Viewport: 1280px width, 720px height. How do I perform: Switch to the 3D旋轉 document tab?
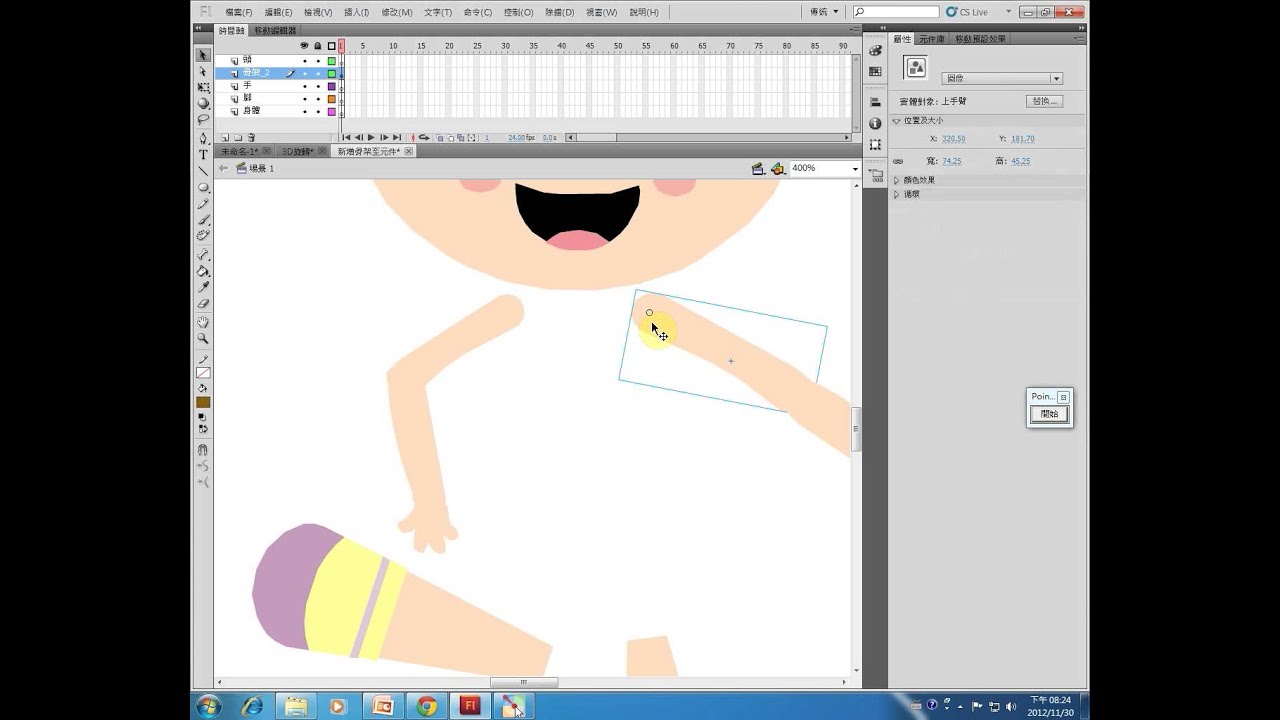point(297,151)
